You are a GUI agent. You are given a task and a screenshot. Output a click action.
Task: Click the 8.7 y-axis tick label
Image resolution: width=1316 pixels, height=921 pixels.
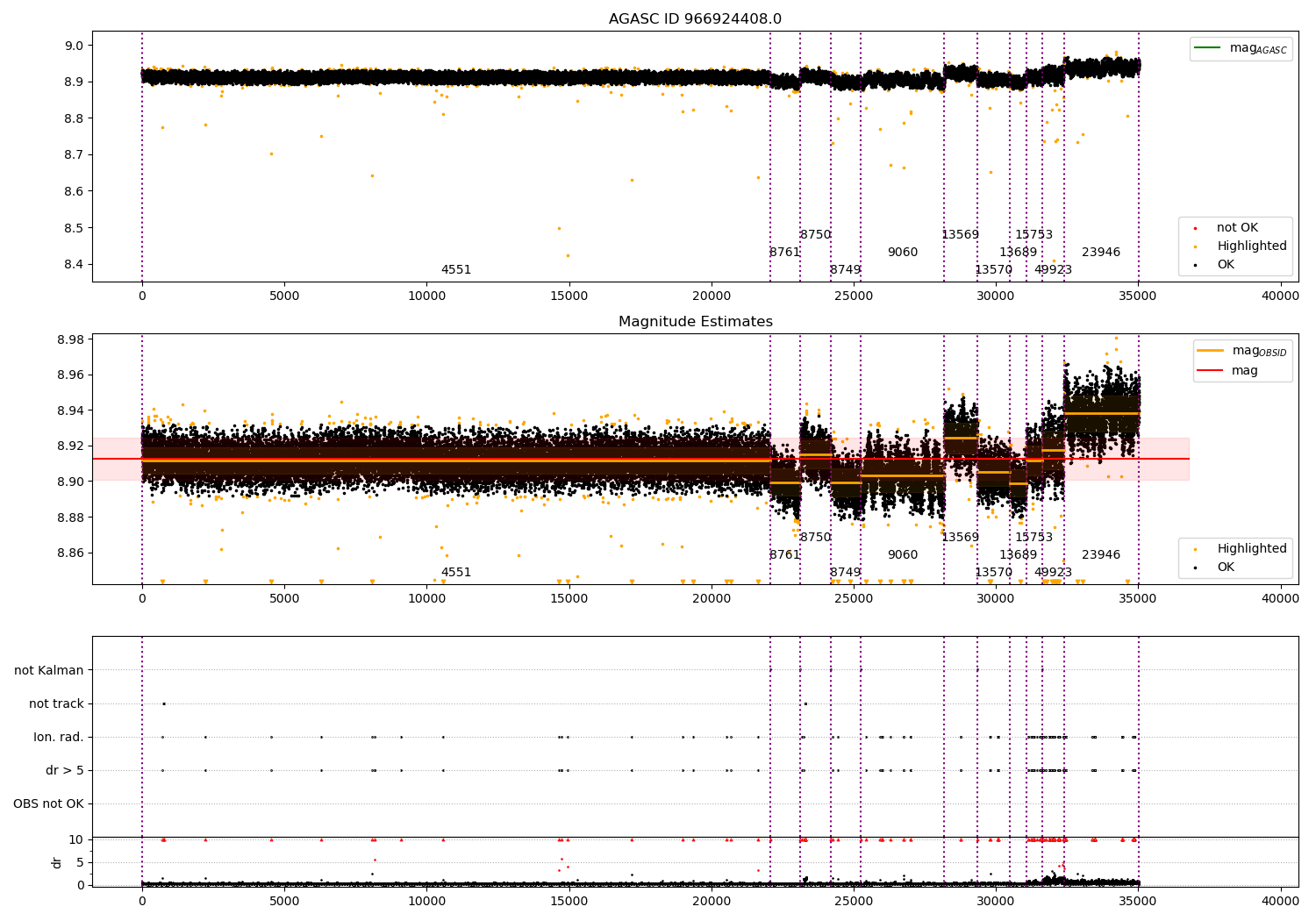click(74, 155)
